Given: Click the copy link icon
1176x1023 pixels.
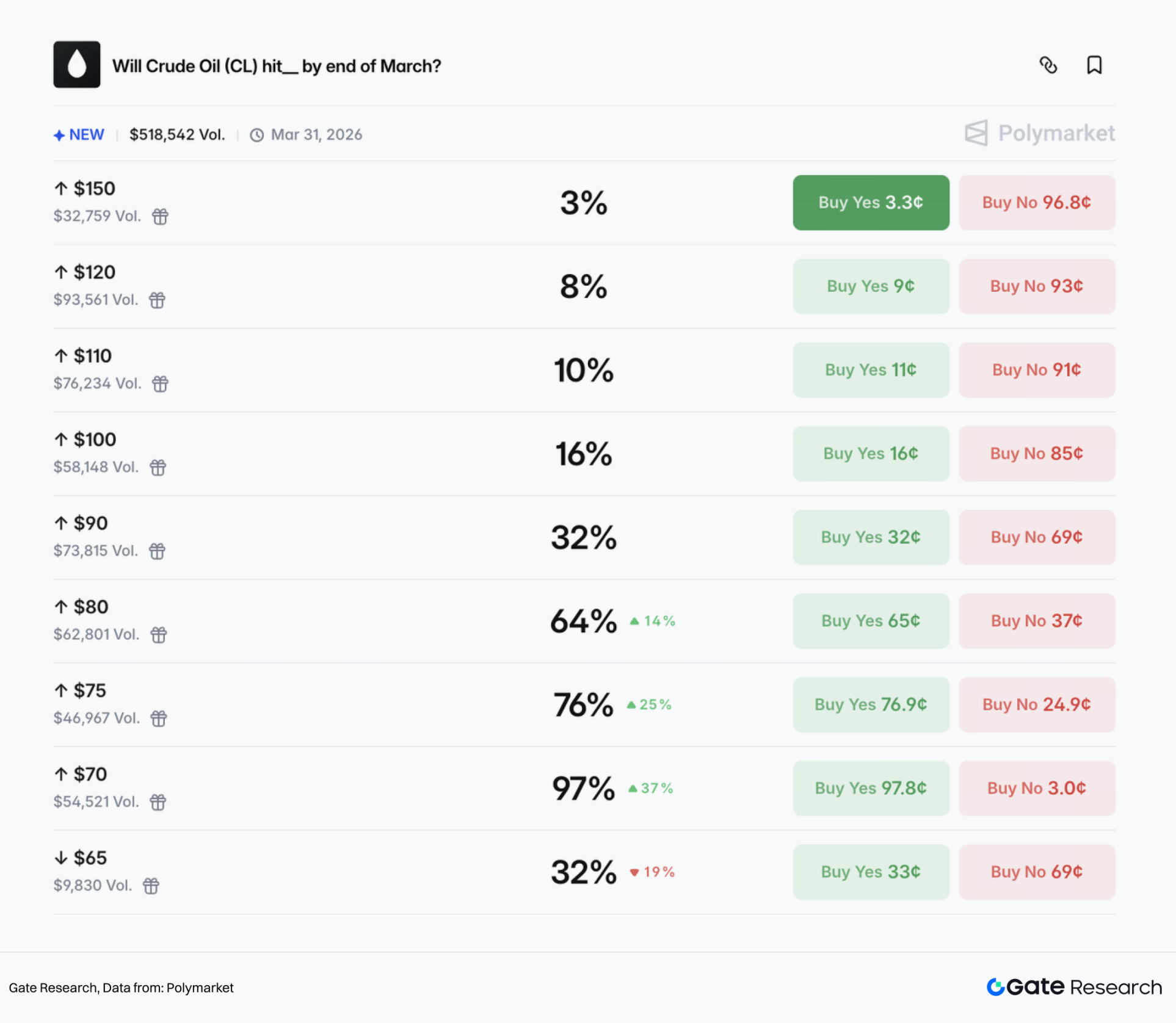Looking at the screenshot, I should click(1048, 65).
